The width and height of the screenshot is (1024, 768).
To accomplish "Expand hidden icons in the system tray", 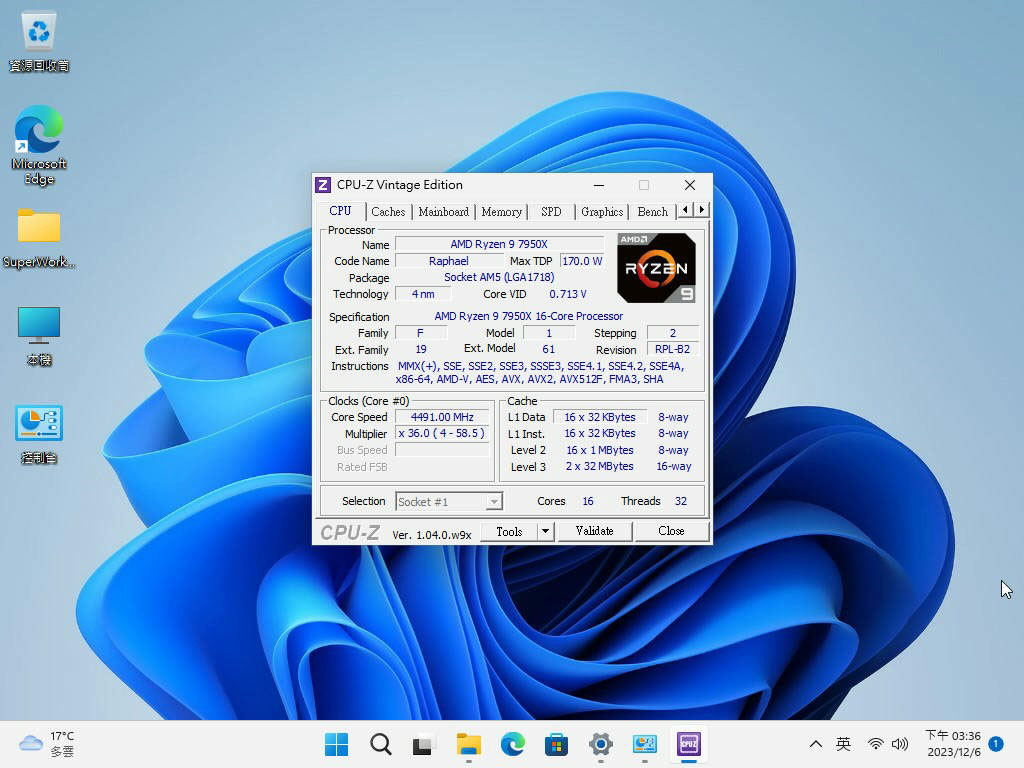I will (x=816, y=744).
